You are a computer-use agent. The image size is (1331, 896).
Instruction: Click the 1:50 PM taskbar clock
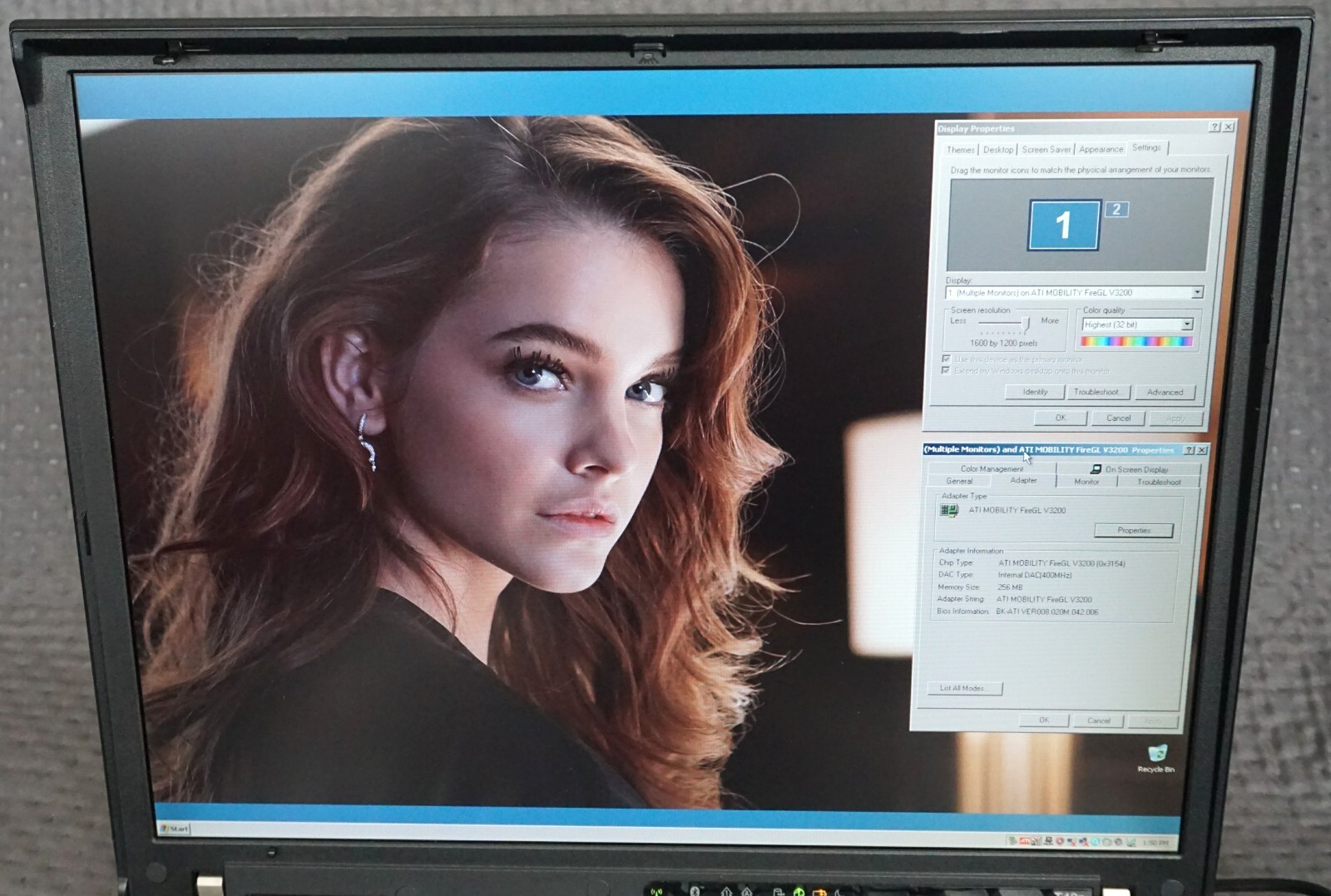(1155, 843)
